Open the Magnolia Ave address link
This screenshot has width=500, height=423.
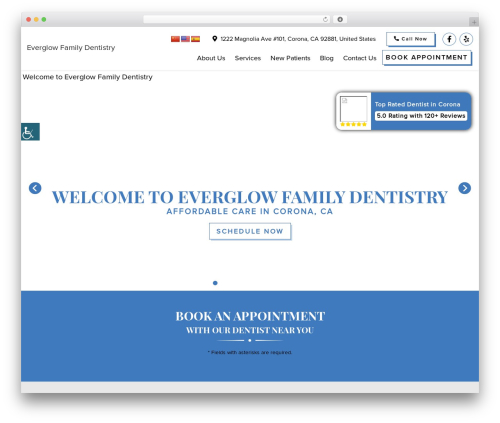(x=298, y=39)
